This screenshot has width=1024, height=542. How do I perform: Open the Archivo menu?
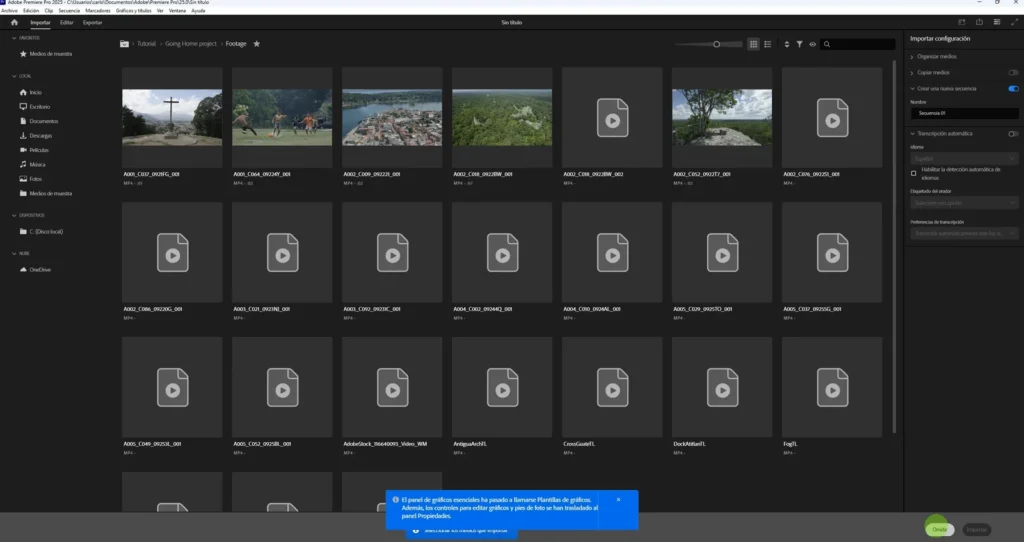pos(9,10)
